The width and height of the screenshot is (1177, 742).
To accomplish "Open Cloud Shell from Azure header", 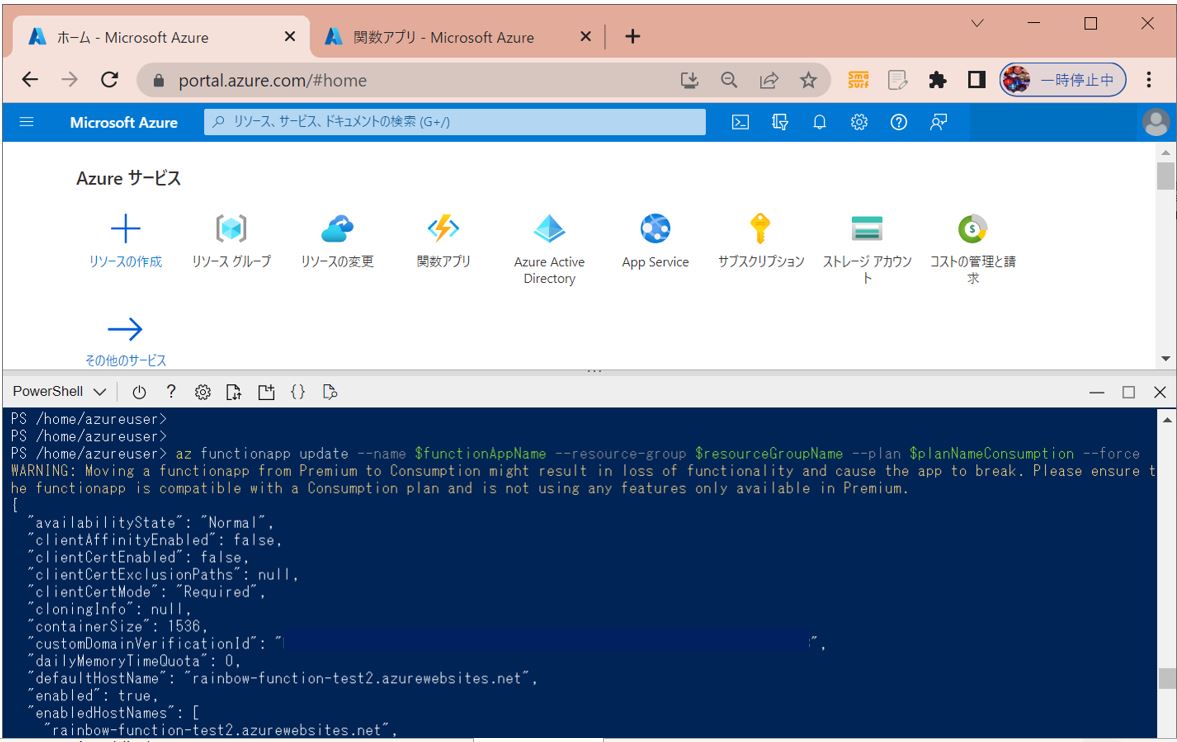I will (x=740, y=122).
